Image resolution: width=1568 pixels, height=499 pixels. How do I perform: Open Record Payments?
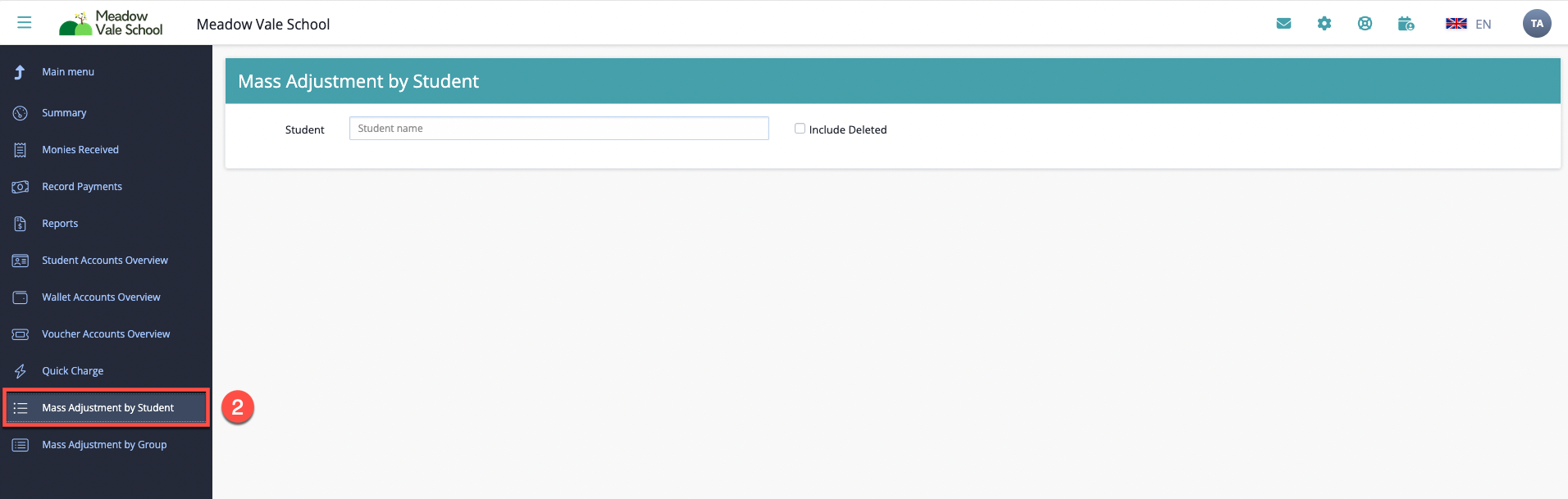[82, 187]
